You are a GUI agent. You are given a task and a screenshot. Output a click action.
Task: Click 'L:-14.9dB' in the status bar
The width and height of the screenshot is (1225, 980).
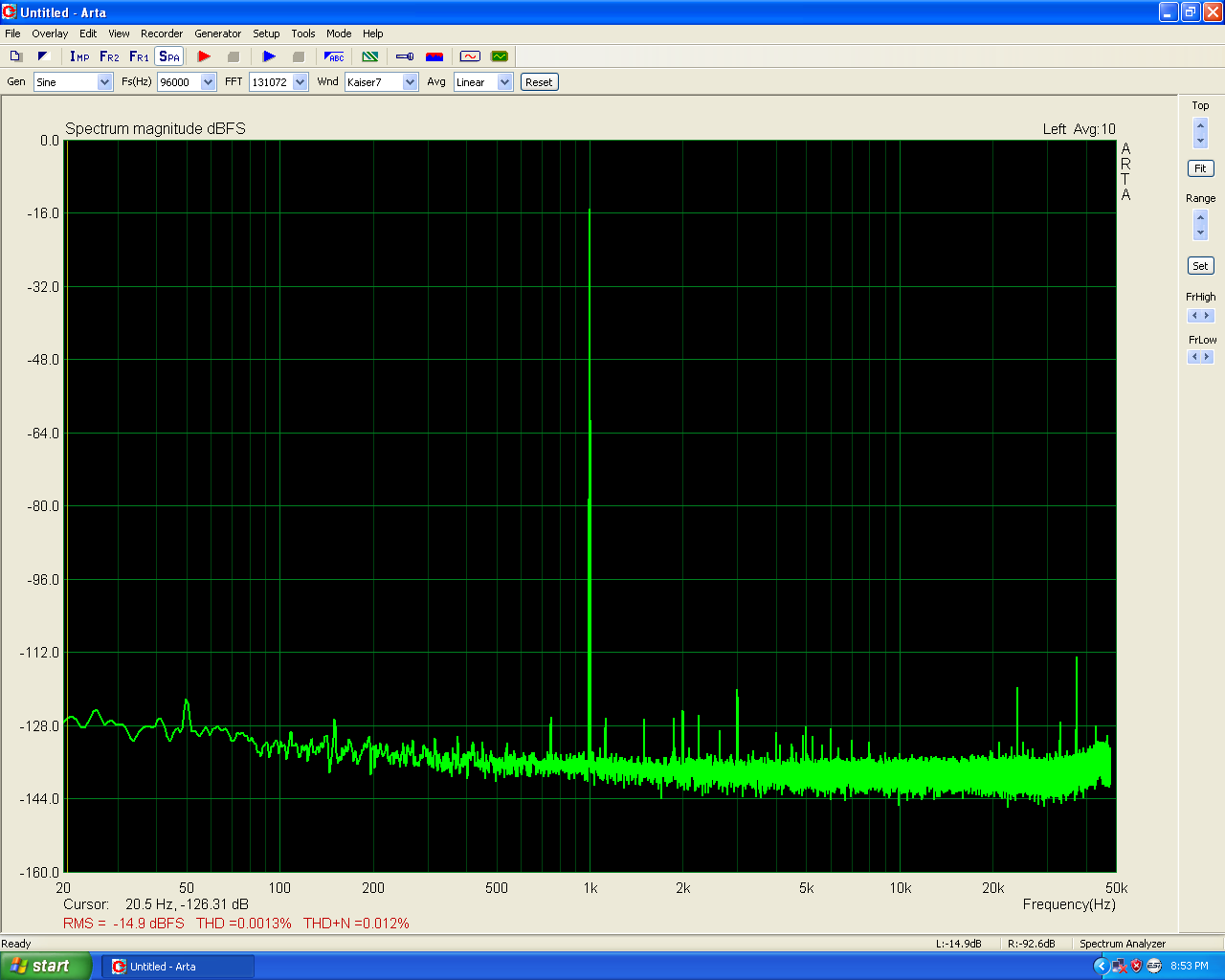[x=959, y=944]
